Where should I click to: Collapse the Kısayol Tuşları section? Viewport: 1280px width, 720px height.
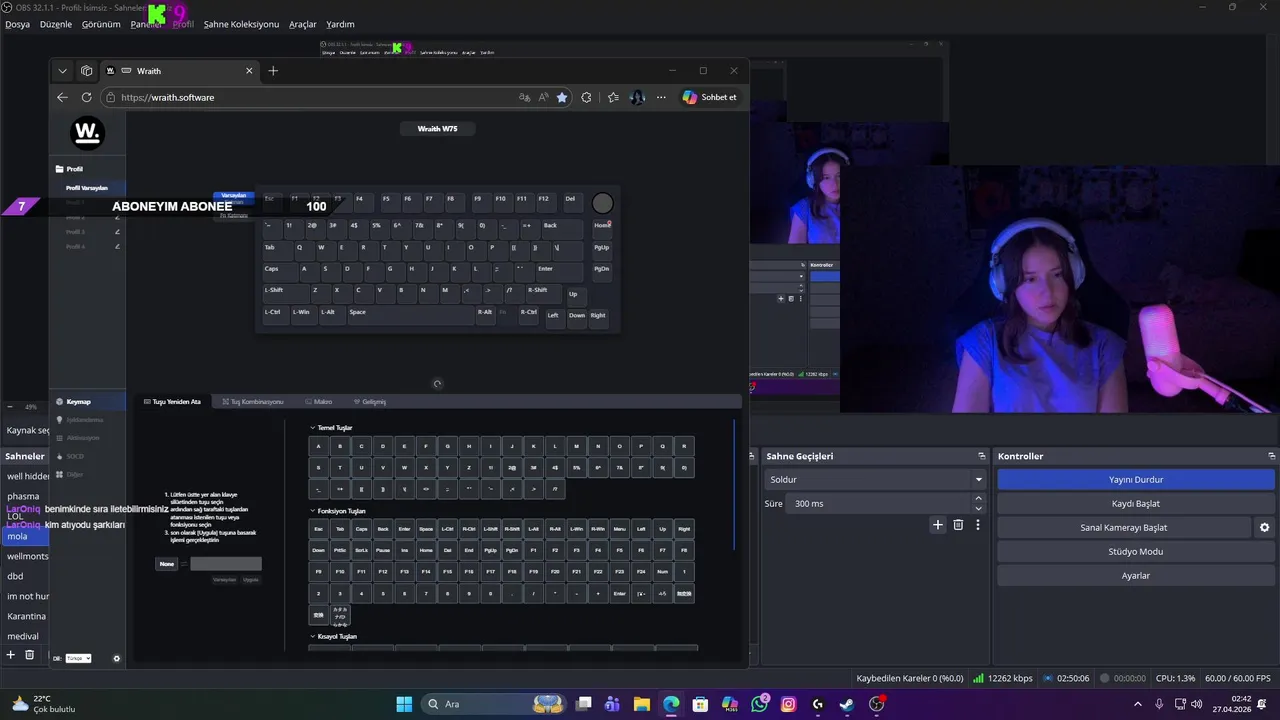click(333, 637)
